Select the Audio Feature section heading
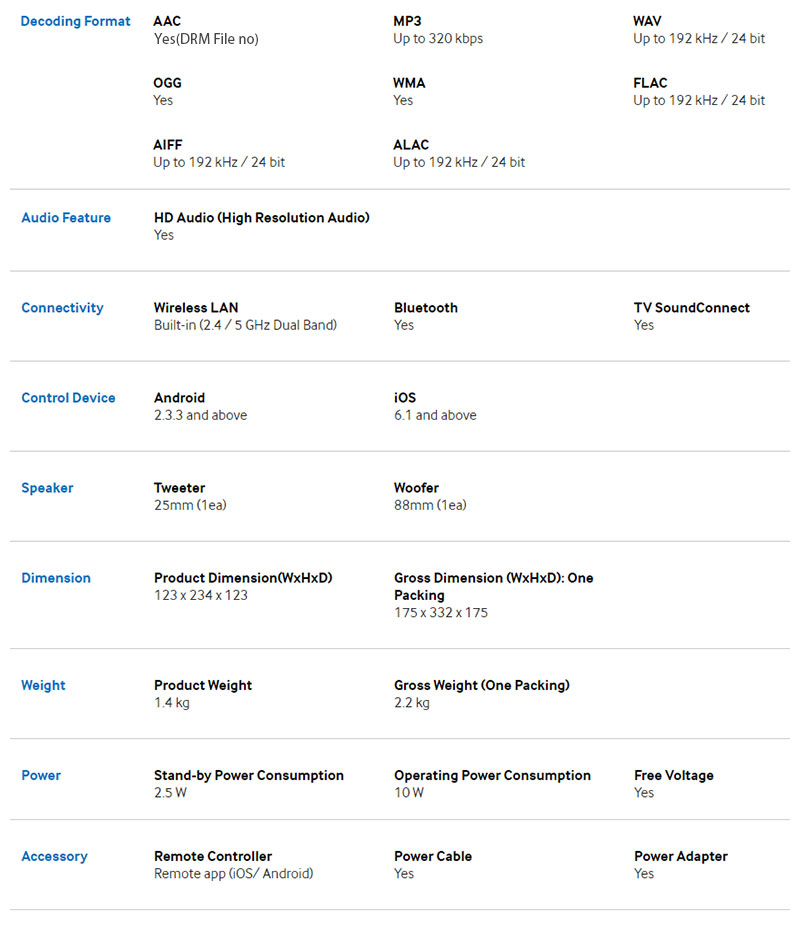Image resolution: width=800 pixels, height=931 pixels. pos(66,218)
